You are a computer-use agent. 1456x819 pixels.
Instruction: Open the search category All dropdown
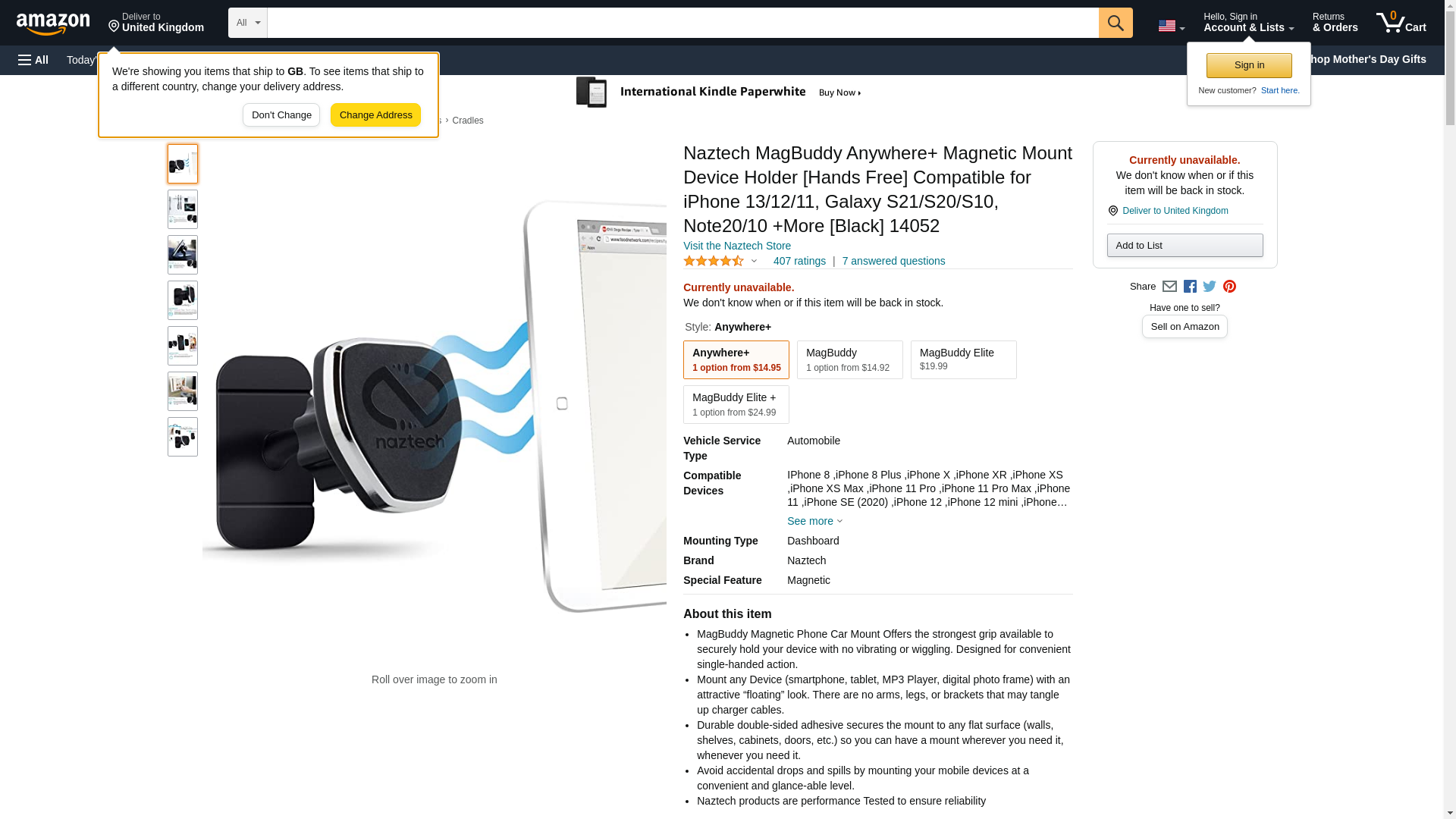(x=247, y=23)
